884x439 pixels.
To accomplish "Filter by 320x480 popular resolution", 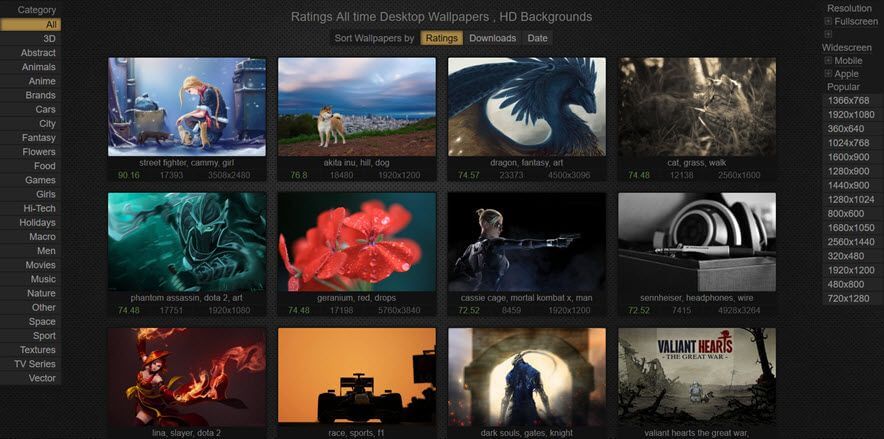I will pyautogui.click(x=852, y=256).
